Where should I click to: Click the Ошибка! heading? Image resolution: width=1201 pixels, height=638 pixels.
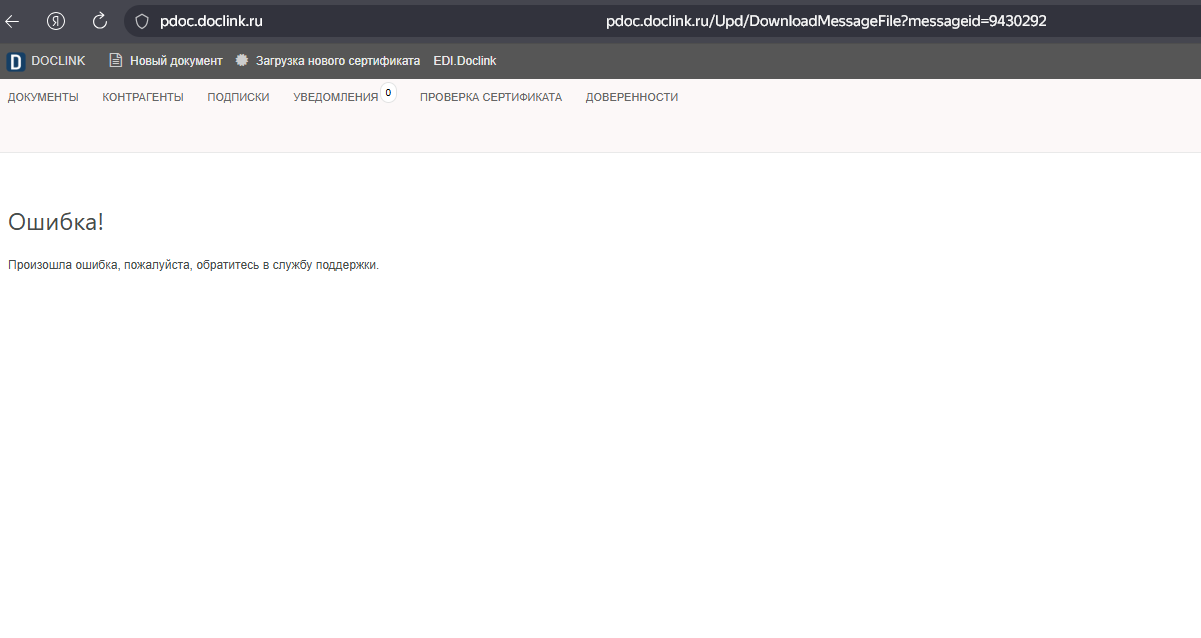coord(56,222)
